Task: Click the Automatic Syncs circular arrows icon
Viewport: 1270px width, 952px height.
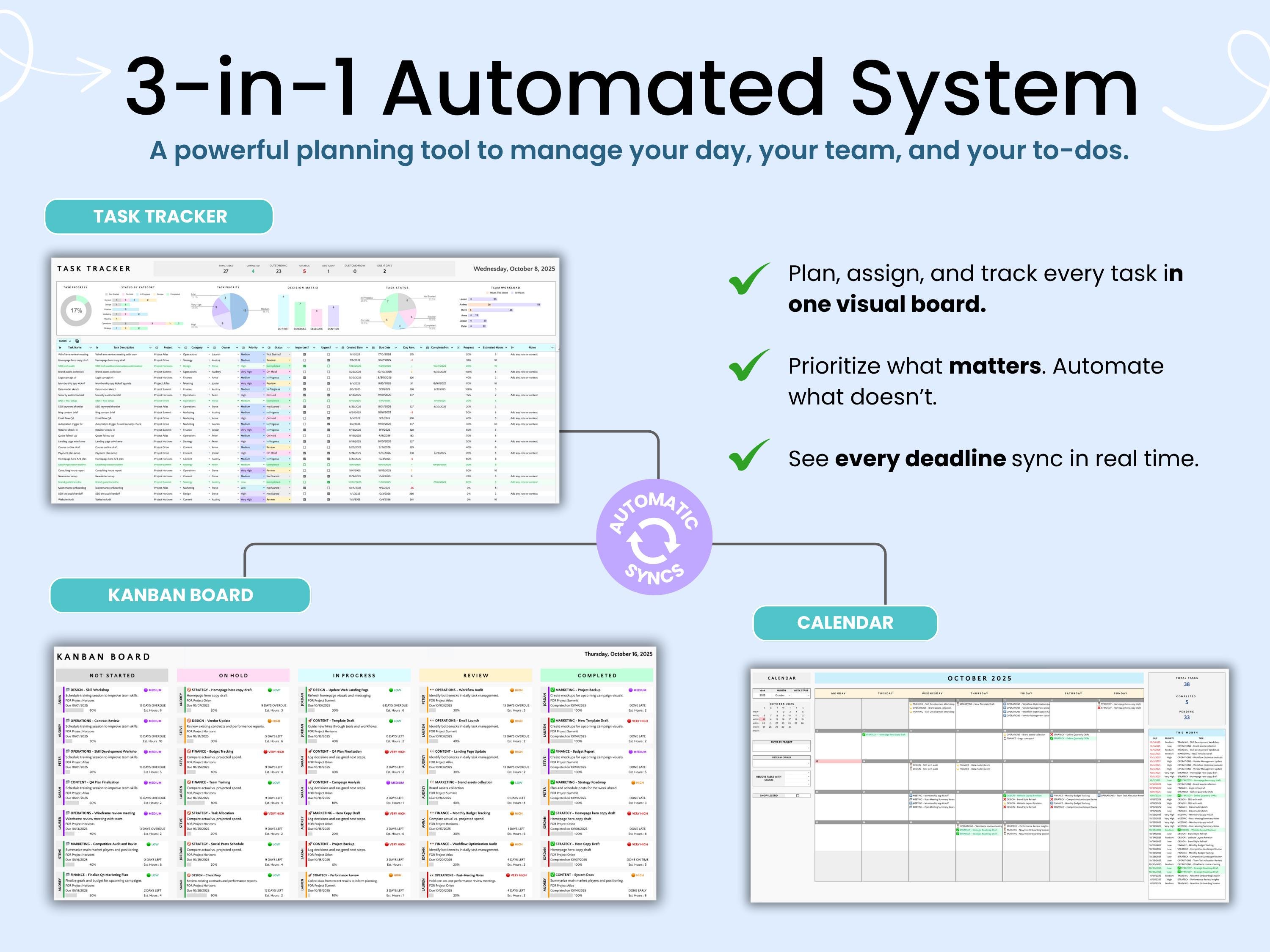Action: [653, 542]
